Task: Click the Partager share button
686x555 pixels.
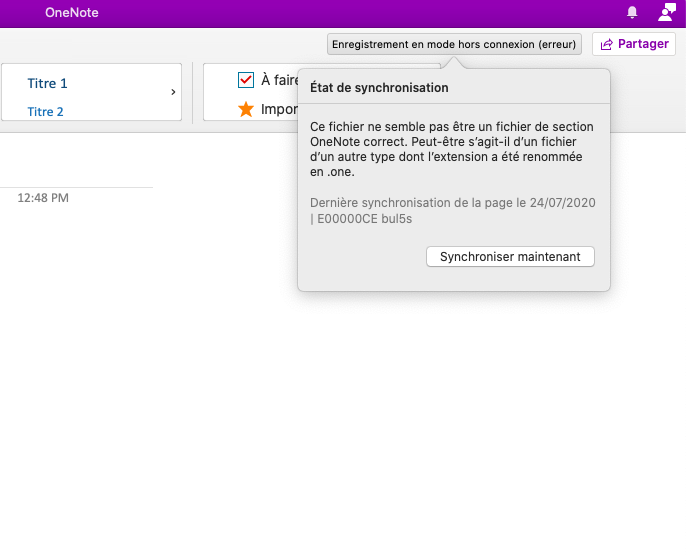Action: point(634,44)
